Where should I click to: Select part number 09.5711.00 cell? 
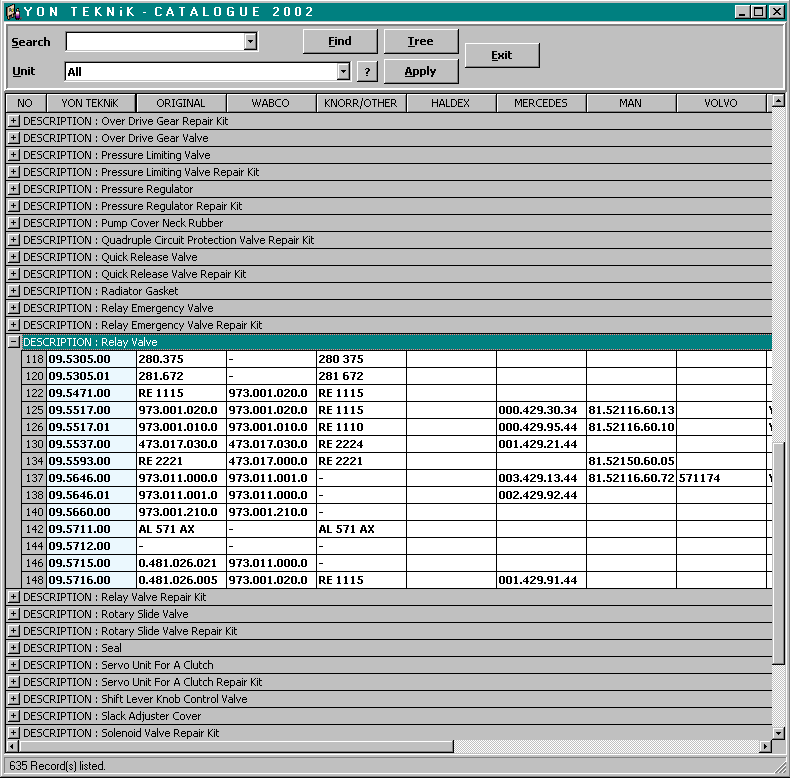pyautogui.click(x=91, y=529)
